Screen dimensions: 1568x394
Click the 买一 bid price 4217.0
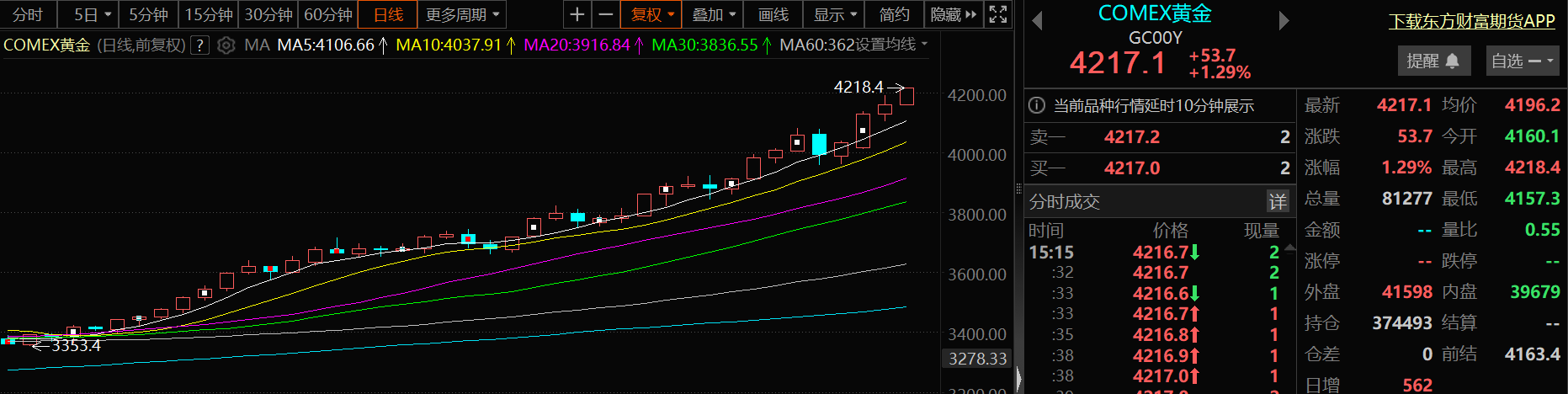click(1132, 168)
